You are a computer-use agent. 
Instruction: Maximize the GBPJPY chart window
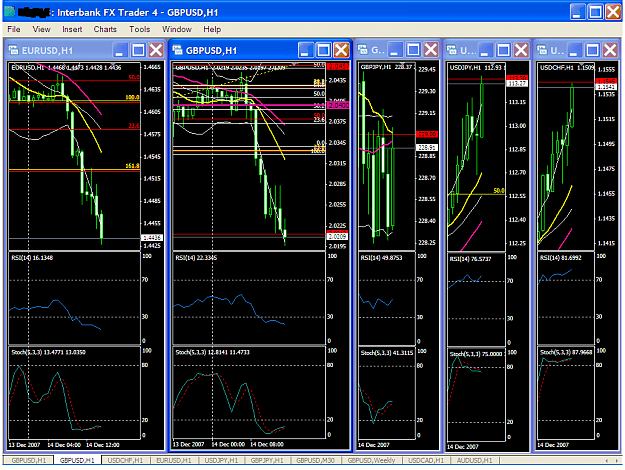(x=413, y=50)
